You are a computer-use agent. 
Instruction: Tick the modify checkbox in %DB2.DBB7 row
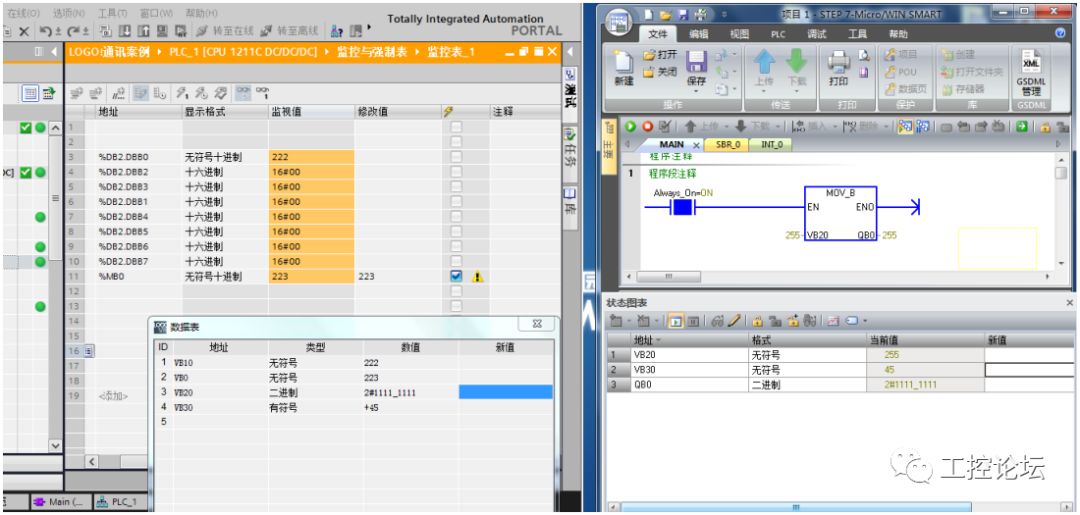(x=456, y=261)
